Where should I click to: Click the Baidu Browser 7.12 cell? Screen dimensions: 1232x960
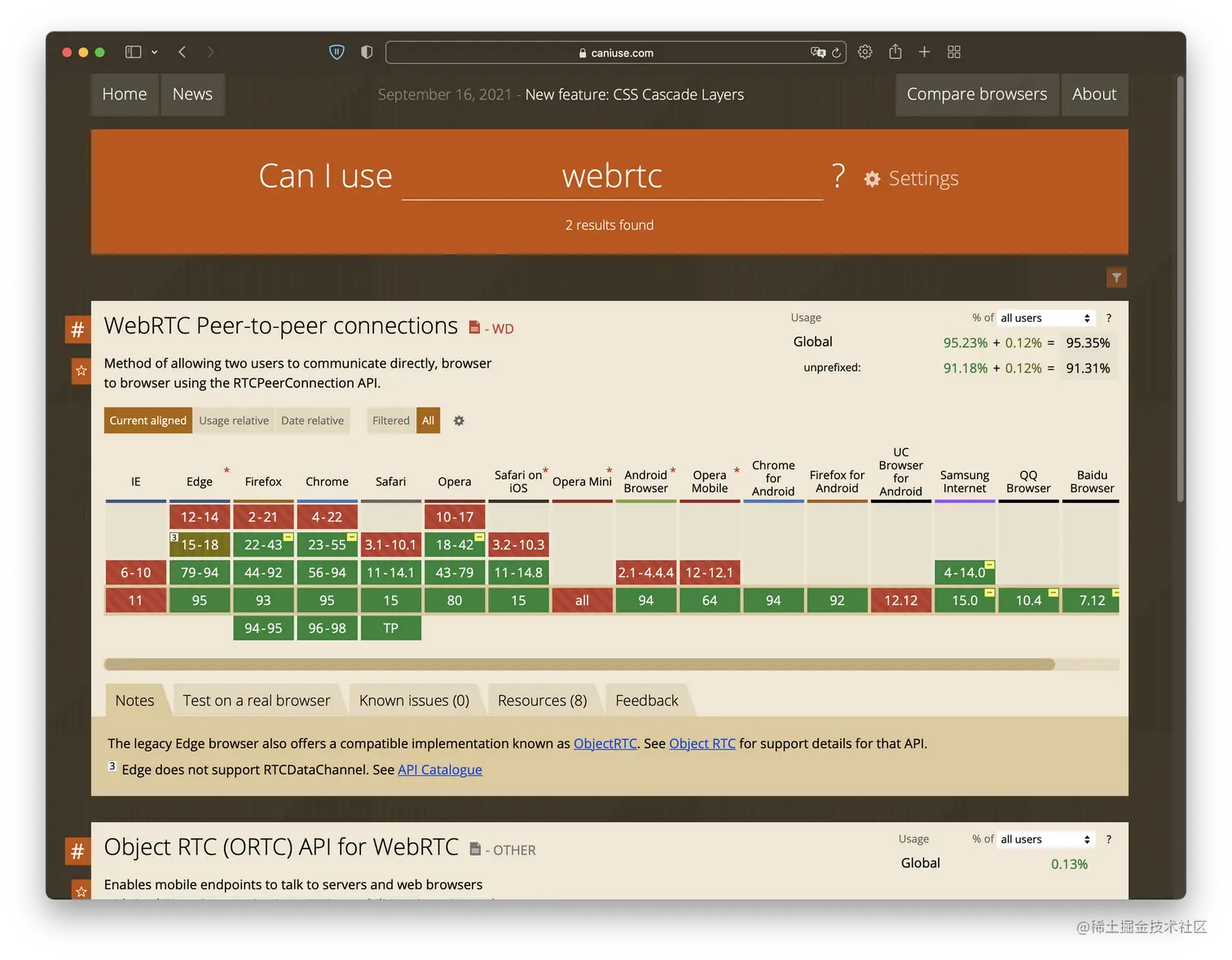[1092, 600]
